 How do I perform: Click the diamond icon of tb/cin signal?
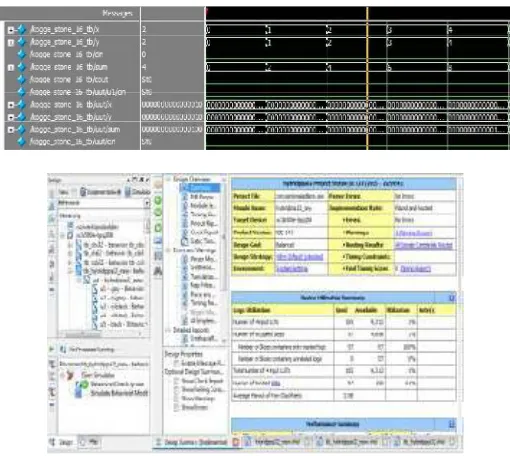pyautogui.click(x=22, y=54)
